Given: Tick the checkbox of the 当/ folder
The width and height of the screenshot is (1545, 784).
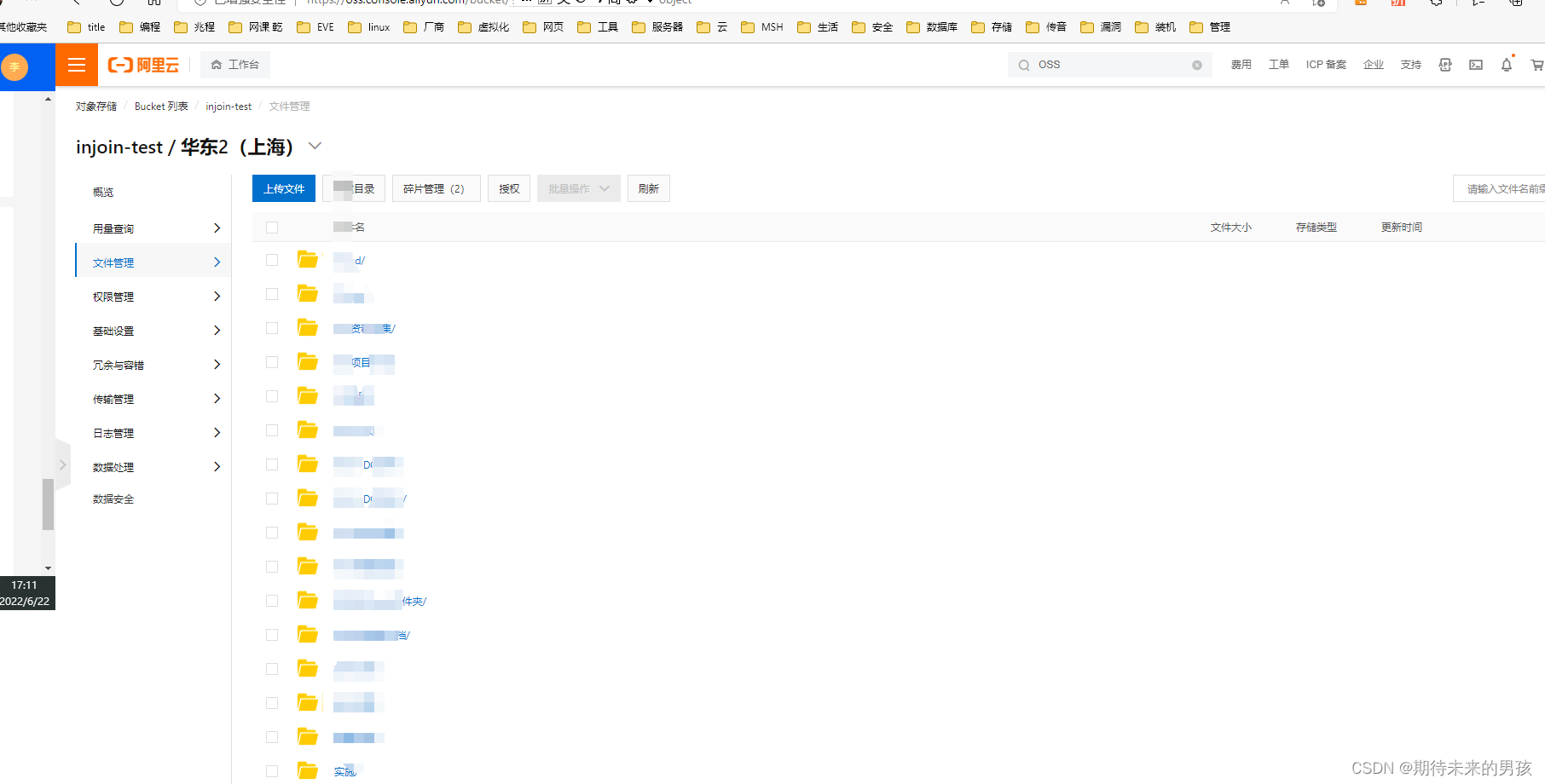Looking at the screenshot, I should point(272,635).
